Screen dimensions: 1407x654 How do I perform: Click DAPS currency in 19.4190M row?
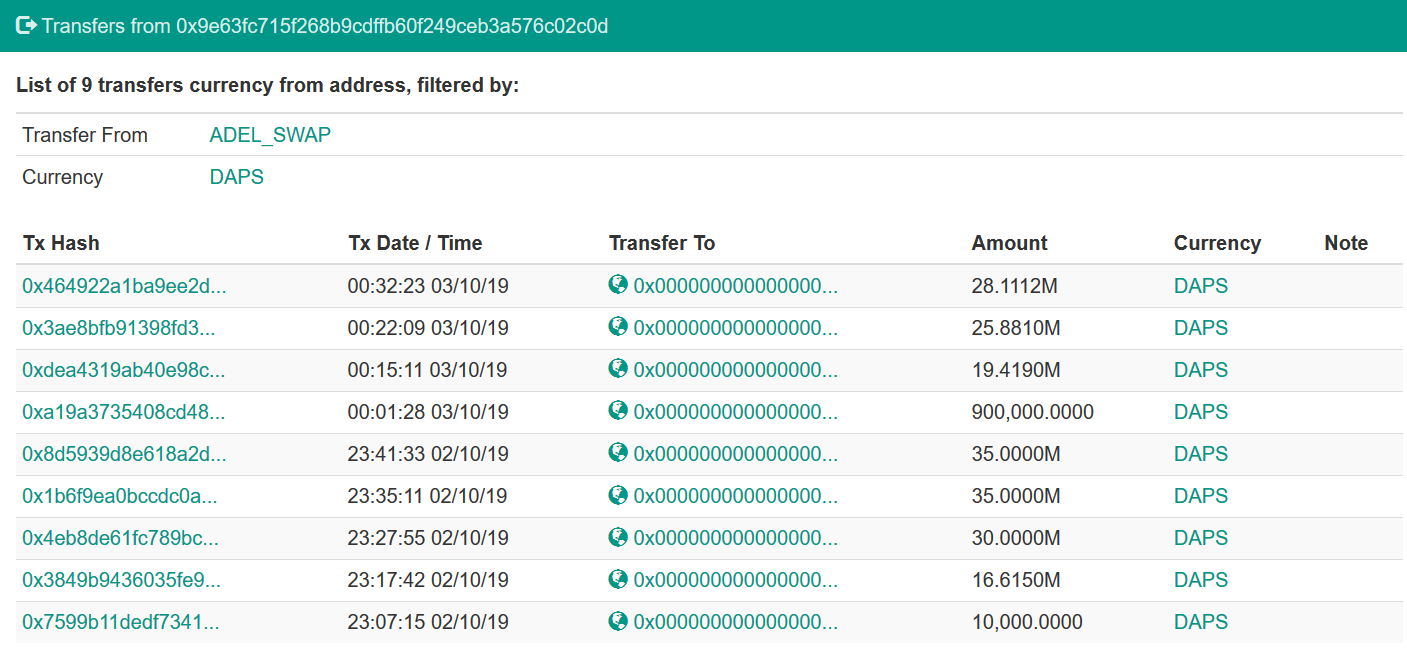(1201, 370)
